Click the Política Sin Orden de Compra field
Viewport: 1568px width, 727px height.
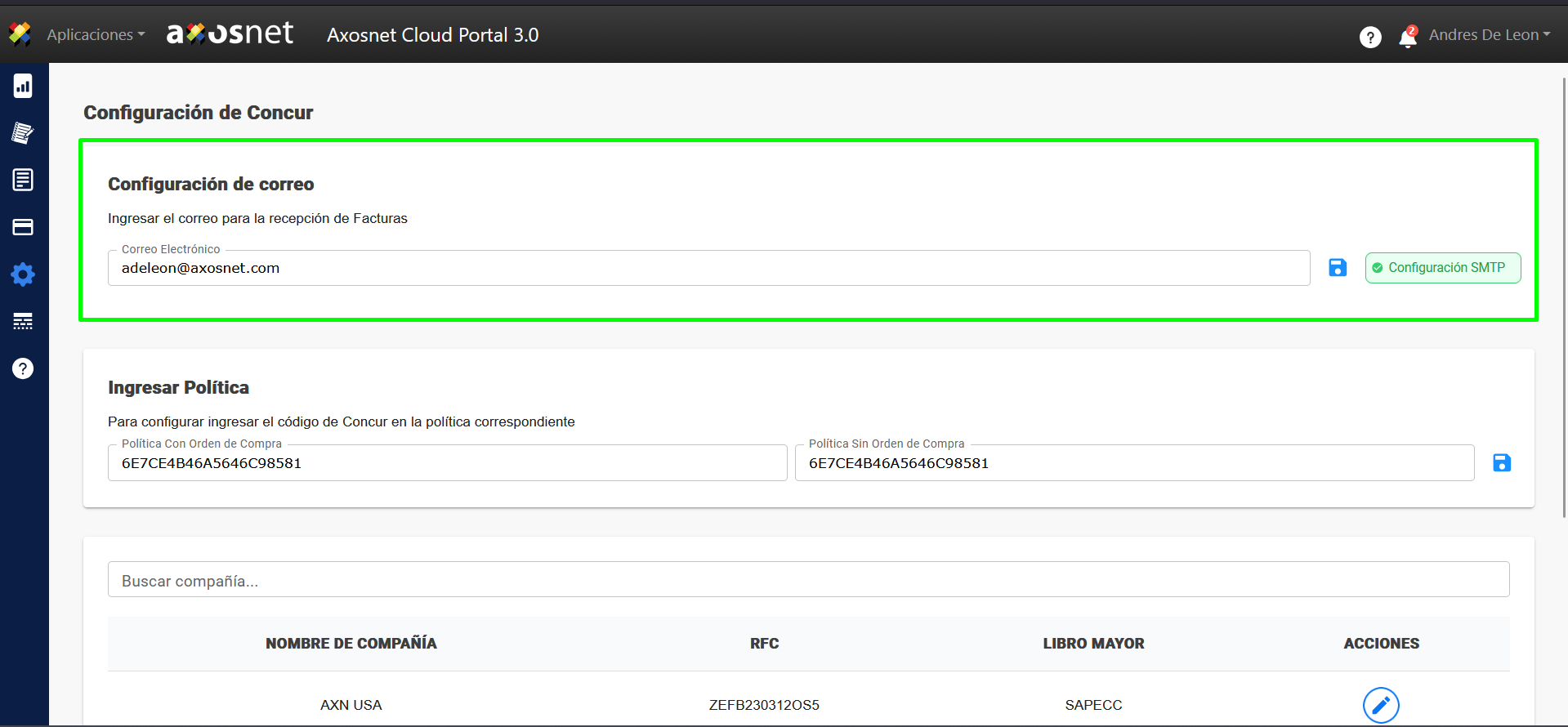click(x=1134, y=463)
